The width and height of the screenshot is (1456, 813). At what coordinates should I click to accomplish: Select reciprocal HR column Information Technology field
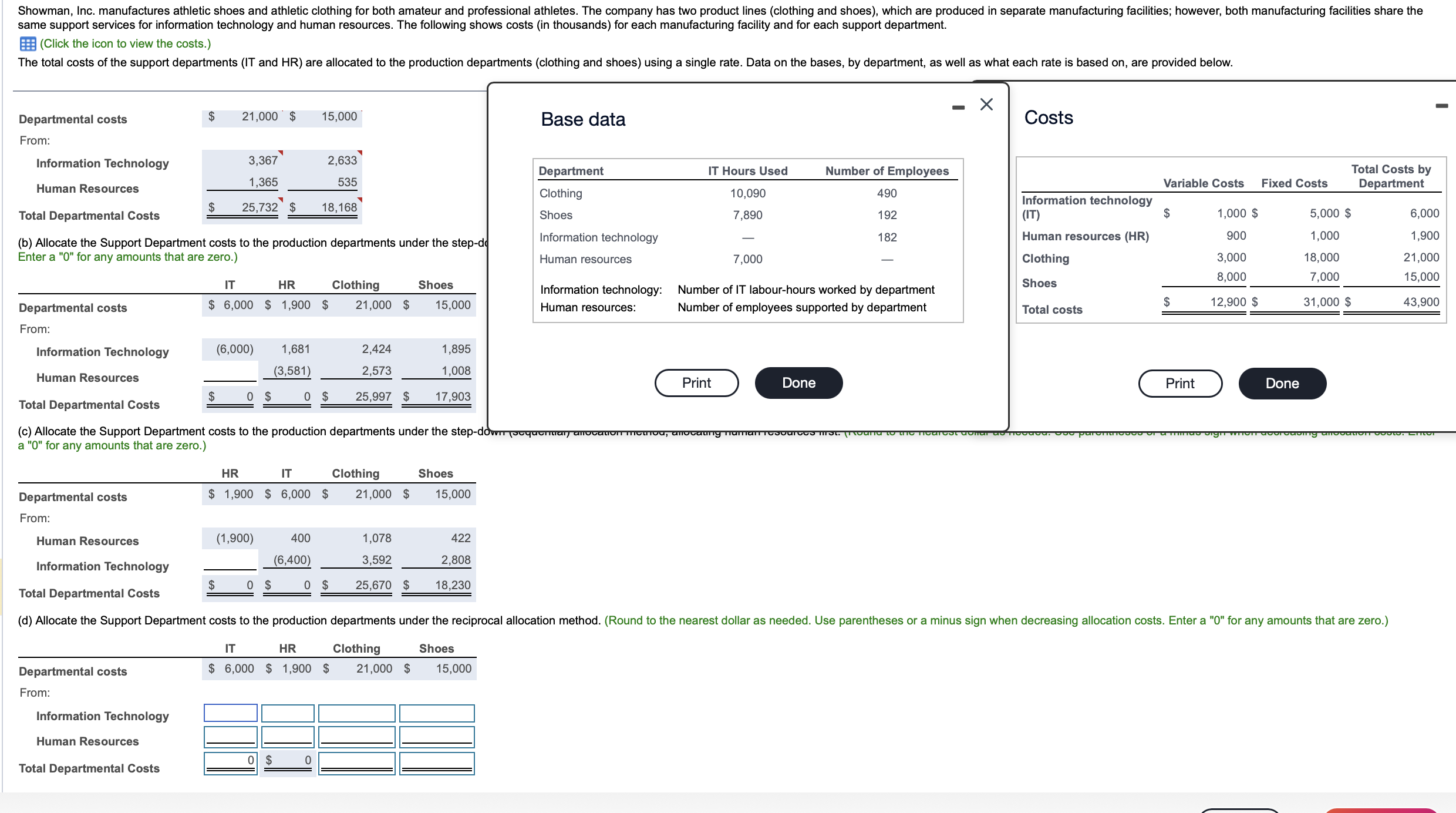288,713
